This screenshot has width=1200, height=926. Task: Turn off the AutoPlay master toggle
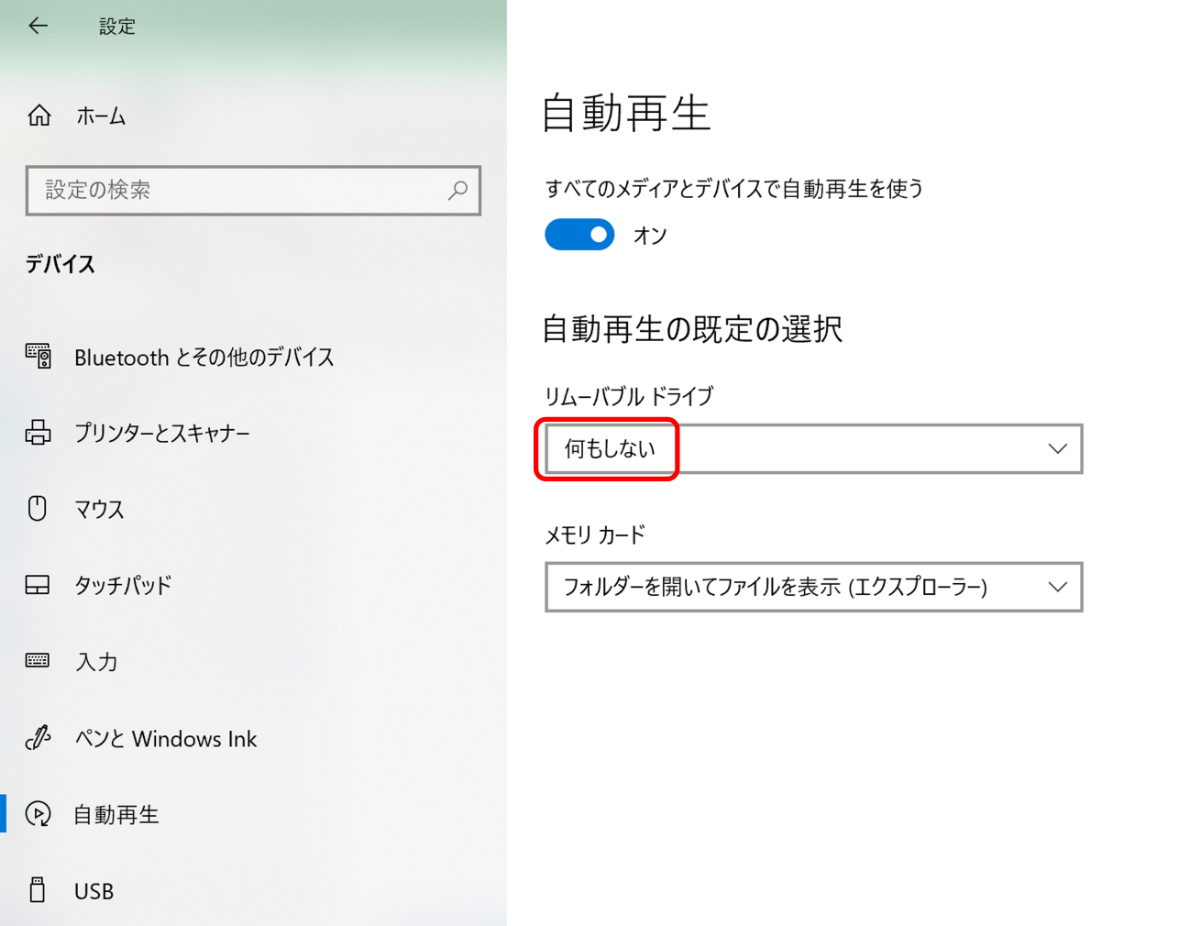click(579, 234)
